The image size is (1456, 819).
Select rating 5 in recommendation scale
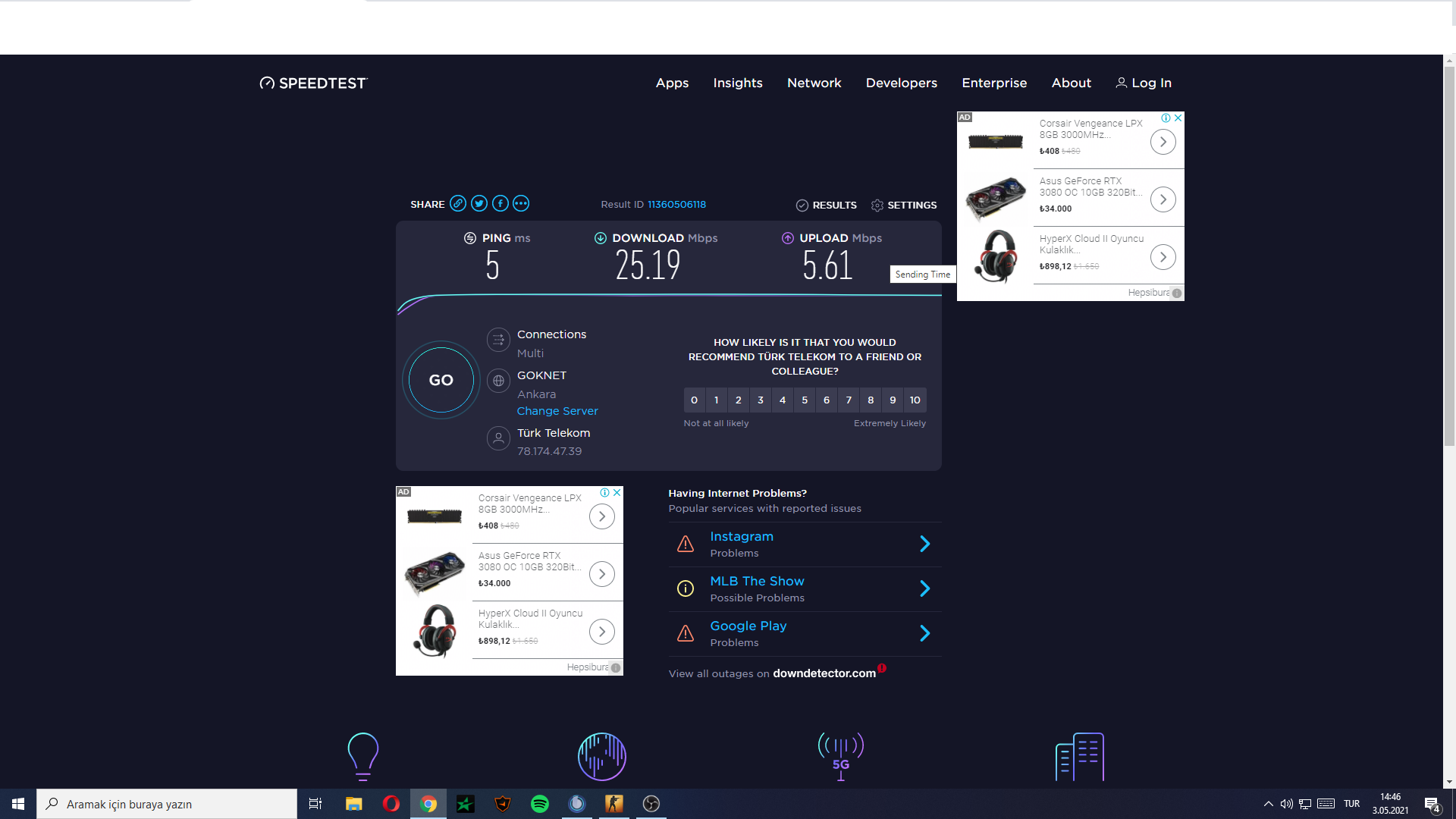point(805,400)
